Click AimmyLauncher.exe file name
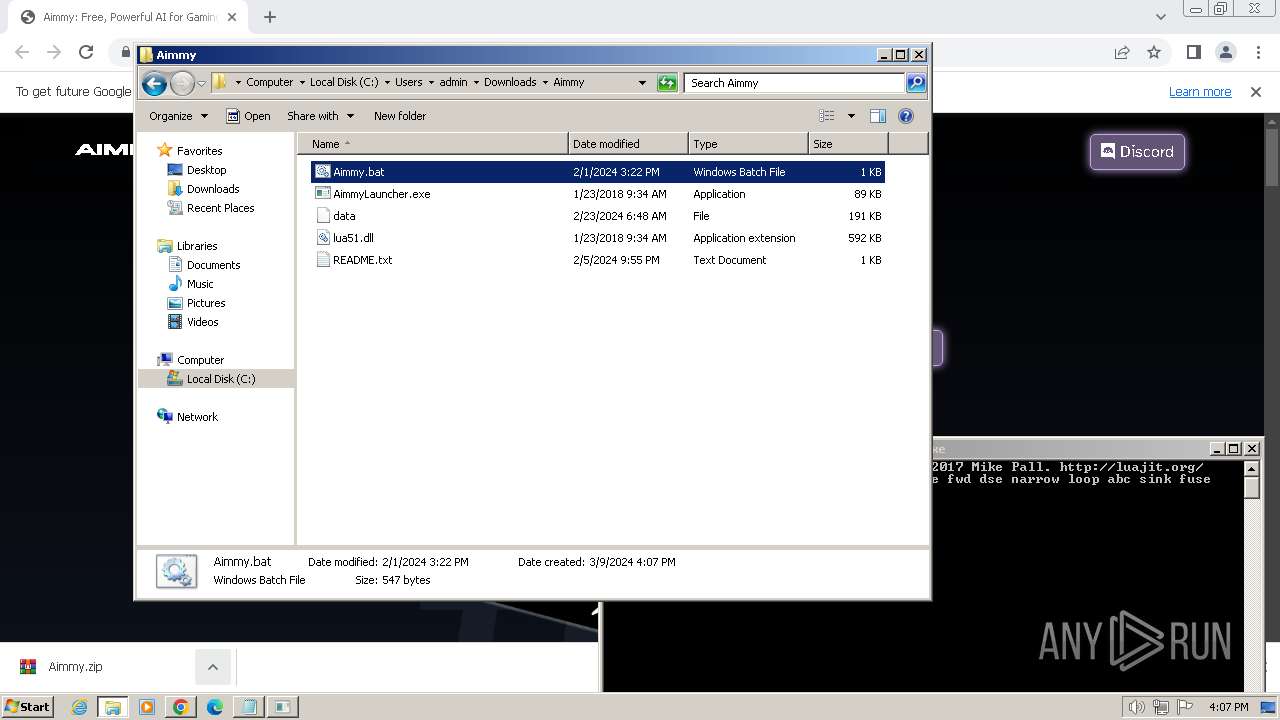1280x720 pixels. [382, 194]
